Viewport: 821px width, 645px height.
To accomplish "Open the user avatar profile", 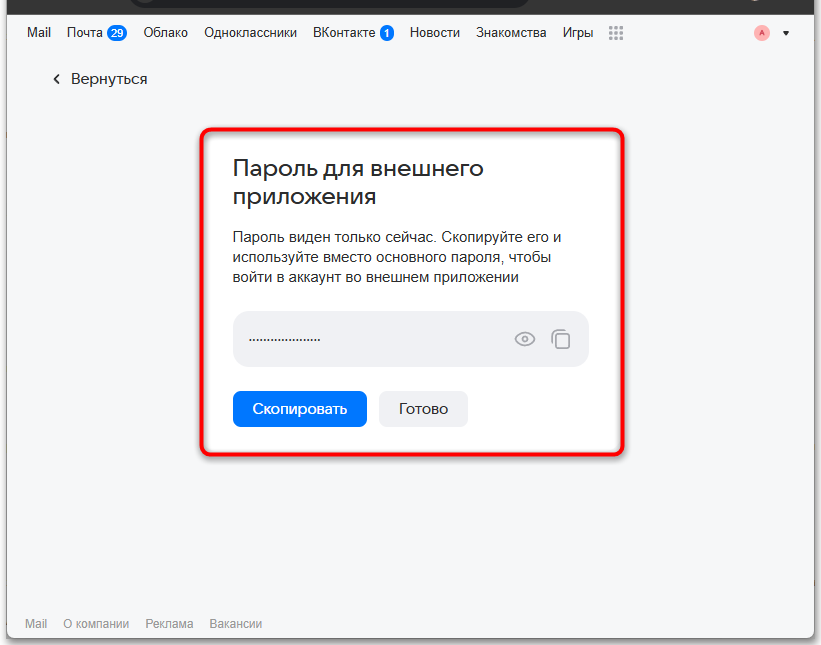I will [x=762, y=33].
